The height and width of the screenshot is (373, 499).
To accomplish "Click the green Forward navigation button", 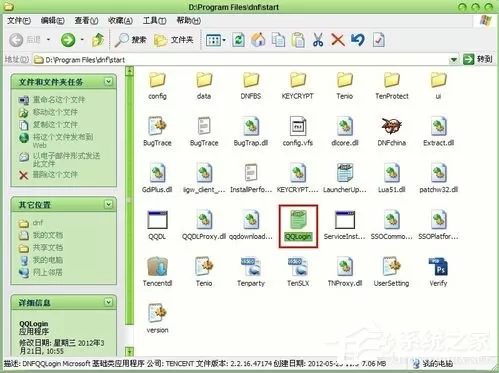I will click(x=68, y=40).
